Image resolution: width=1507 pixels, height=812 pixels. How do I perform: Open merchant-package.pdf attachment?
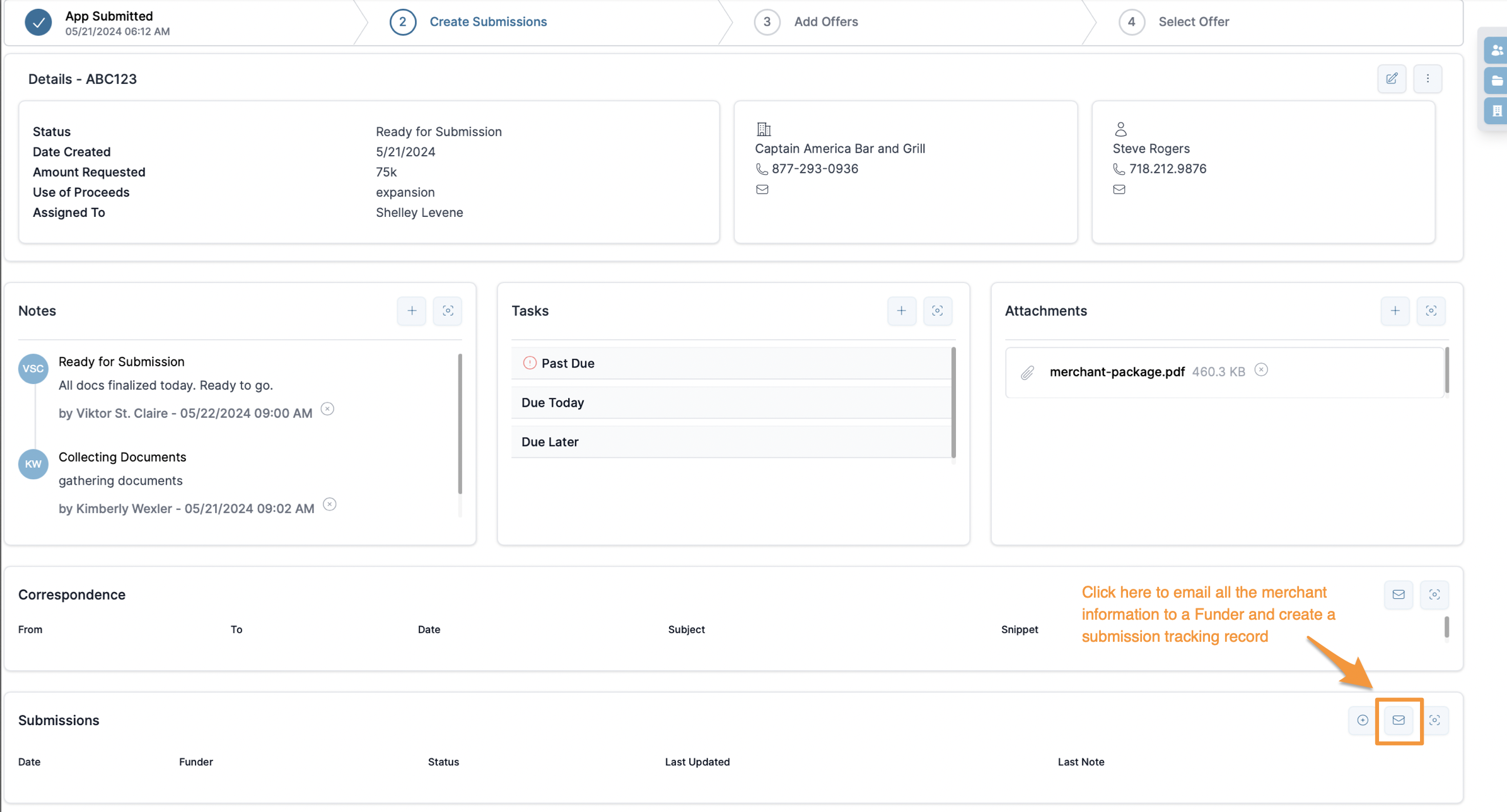(x=1117, y=372)
